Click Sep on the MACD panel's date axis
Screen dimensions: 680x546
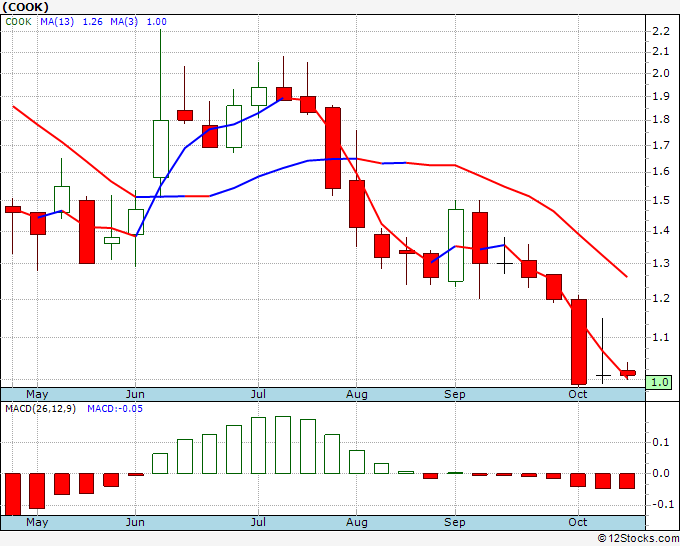(x=454, y=522)
